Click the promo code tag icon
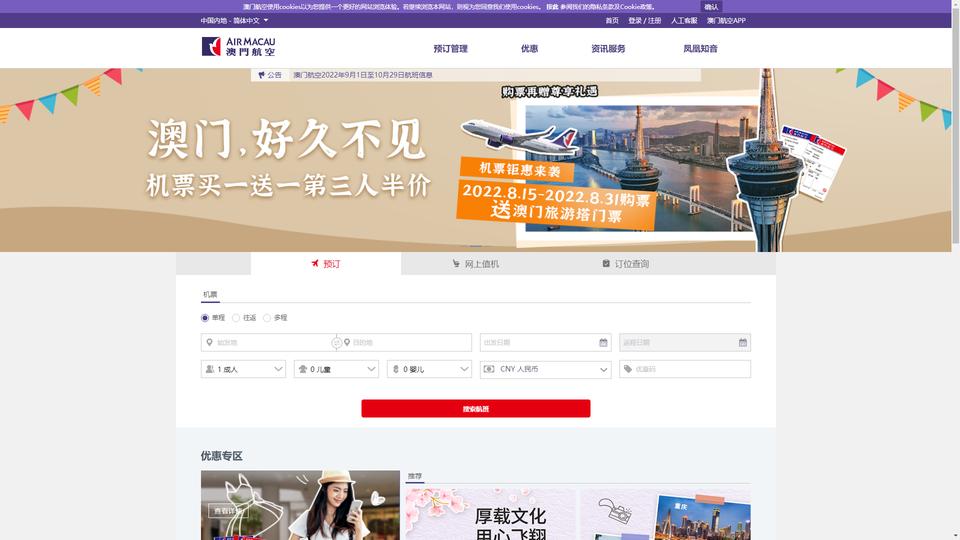Screen dimensions: 960x540 point(628,369)
